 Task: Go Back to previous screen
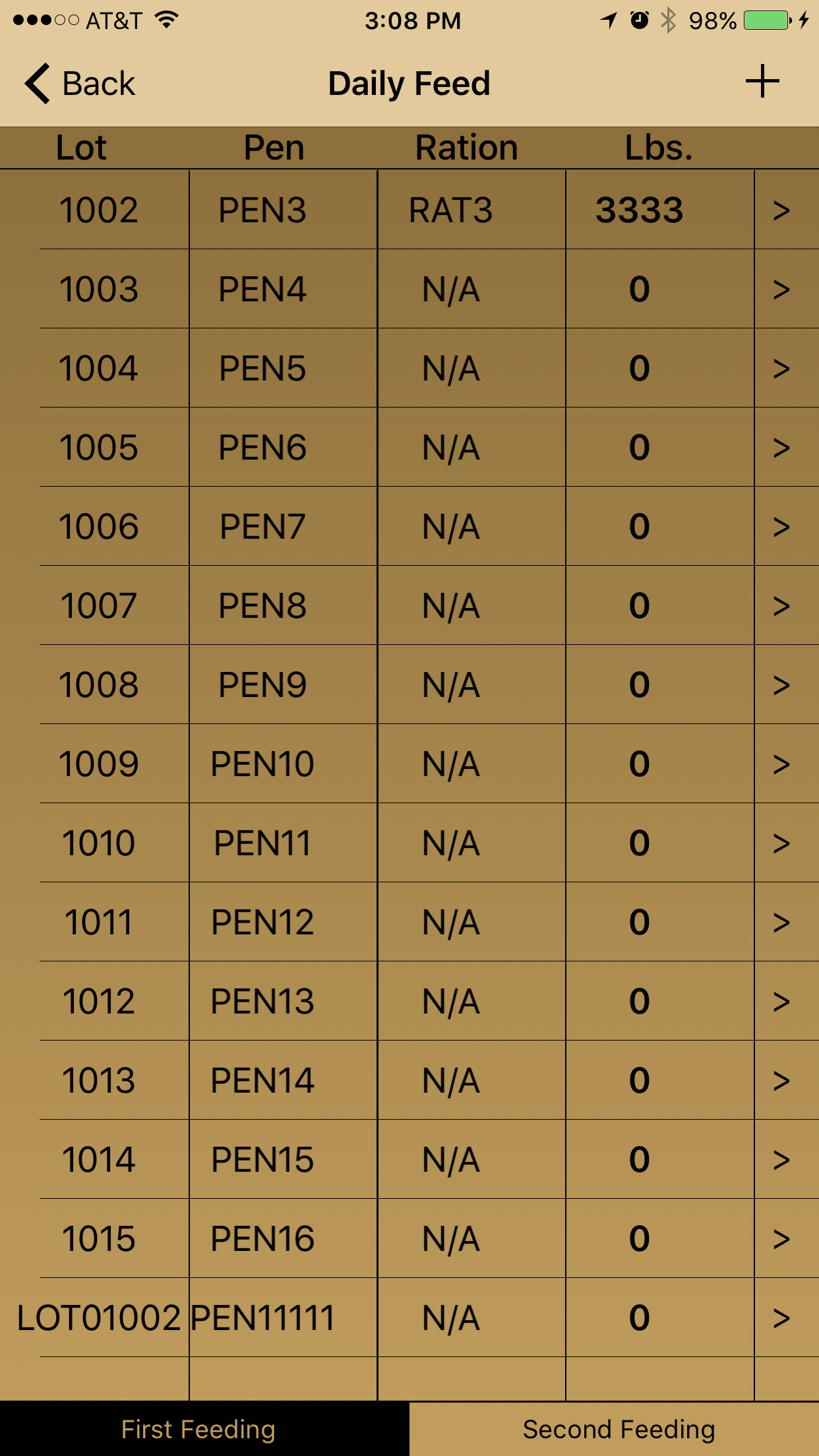80,84
